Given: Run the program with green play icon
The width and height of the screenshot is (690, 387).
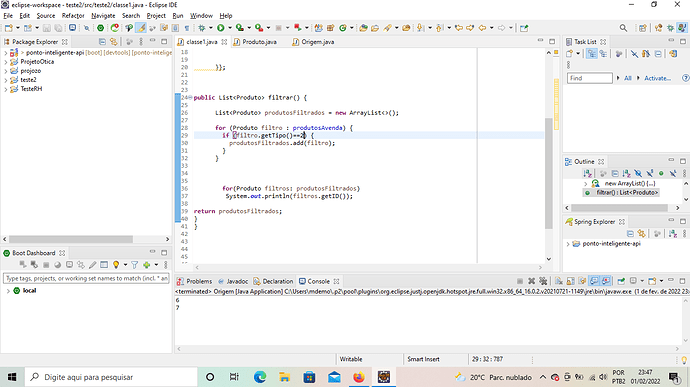Looking at the screenshot, I should click(x=220, y=28).
